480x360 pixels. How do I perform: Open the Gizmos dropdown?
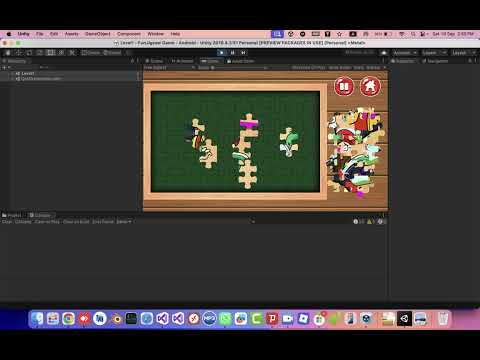tap(375, 68)
